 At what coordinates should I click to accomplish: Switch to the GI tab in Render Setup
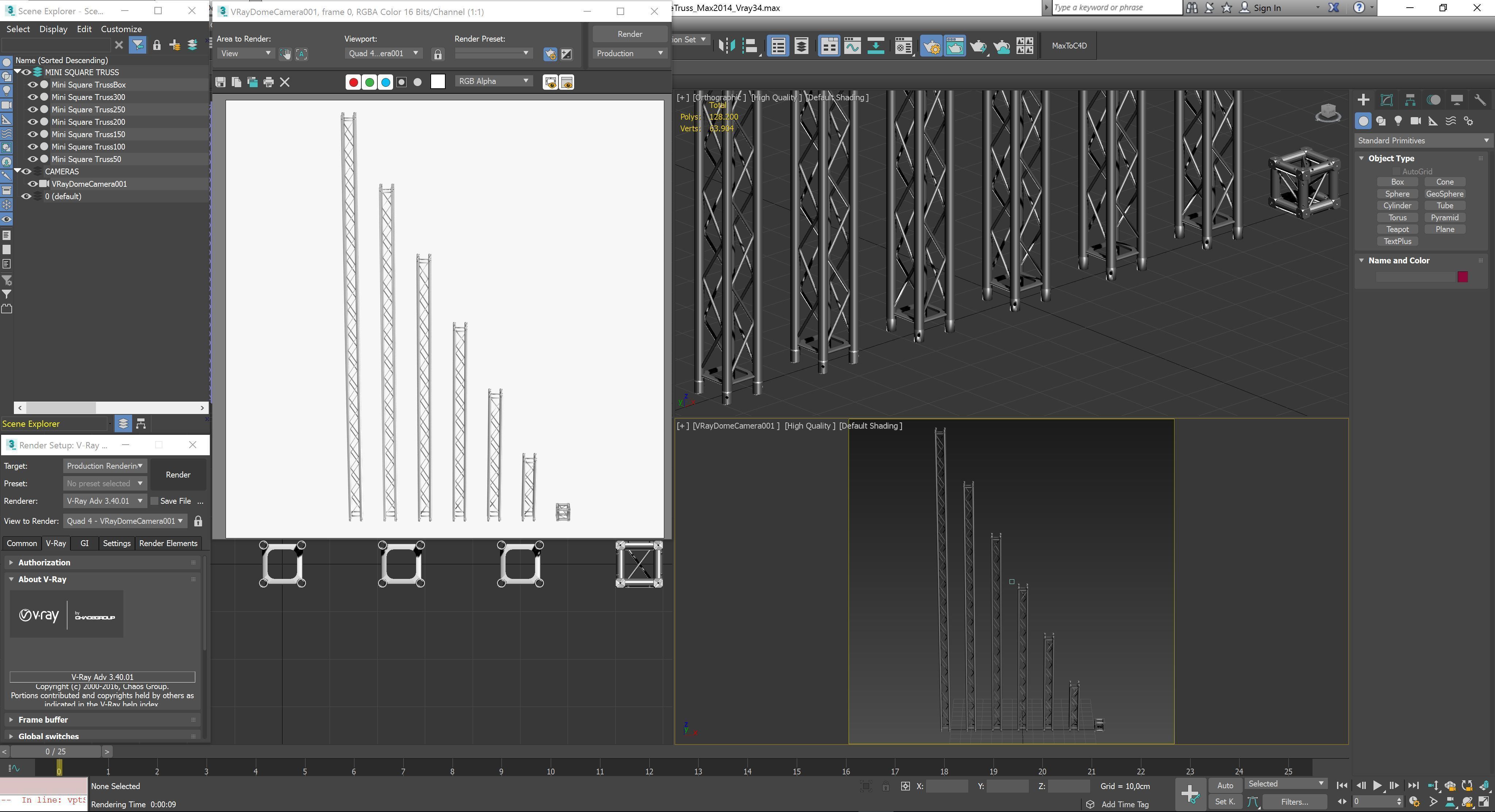85,543
